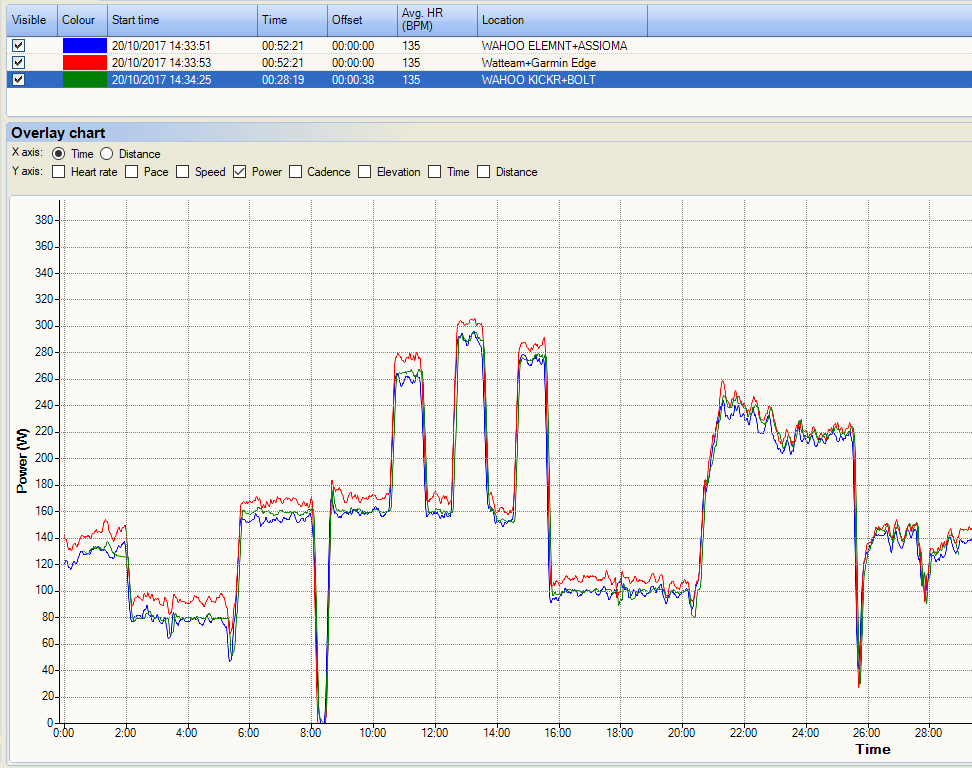972x768 pixels.
Task: Select the Watteam+Garmin Edge row
Action: (x=489, y=63)
